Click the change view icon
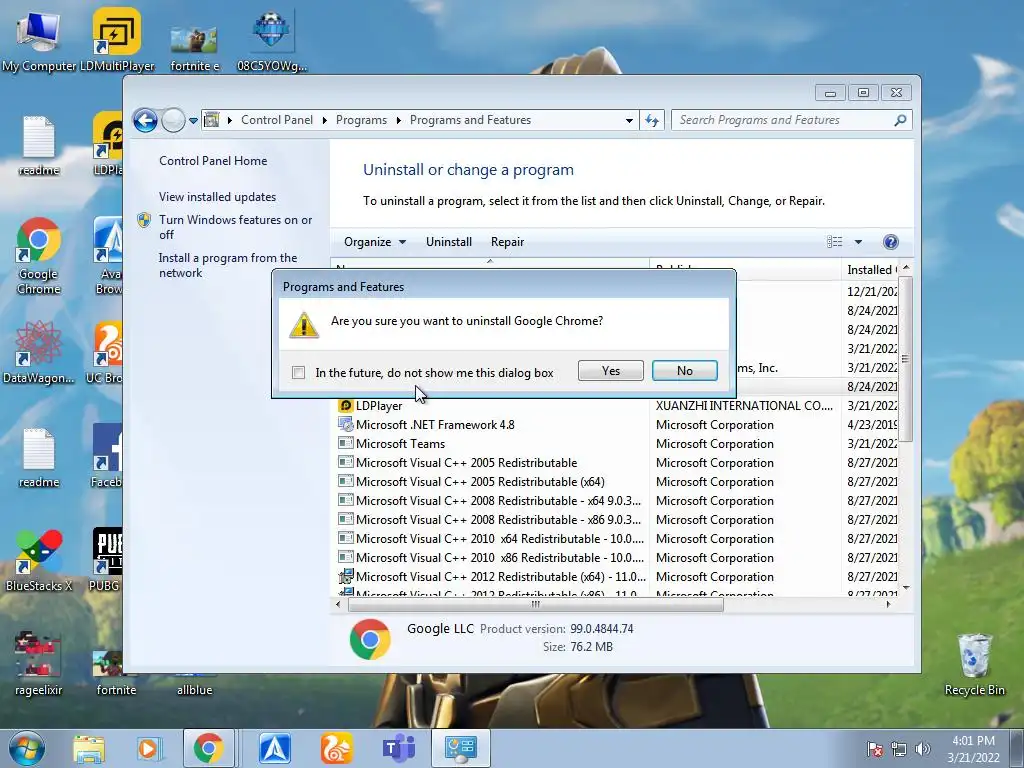Screen dimensions: 1024x768 pyautogui.click(x=835, y=242)
